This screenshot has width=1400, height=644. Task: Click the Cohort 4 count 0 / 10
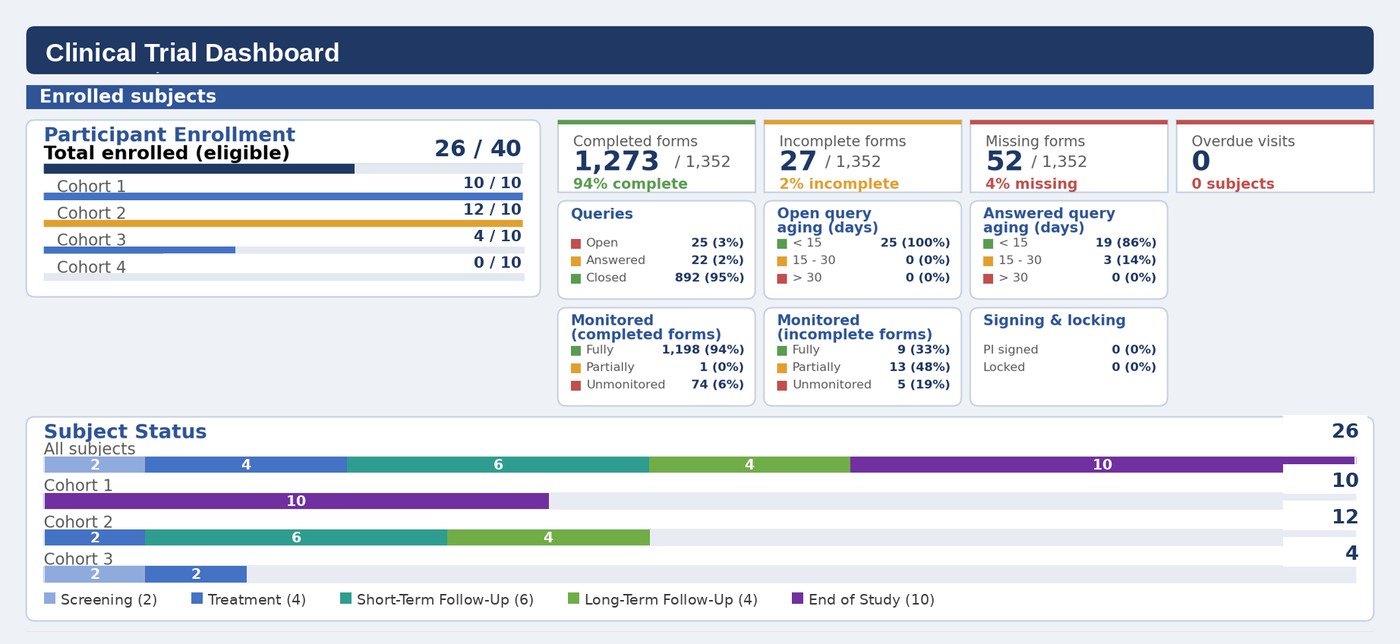497,263
